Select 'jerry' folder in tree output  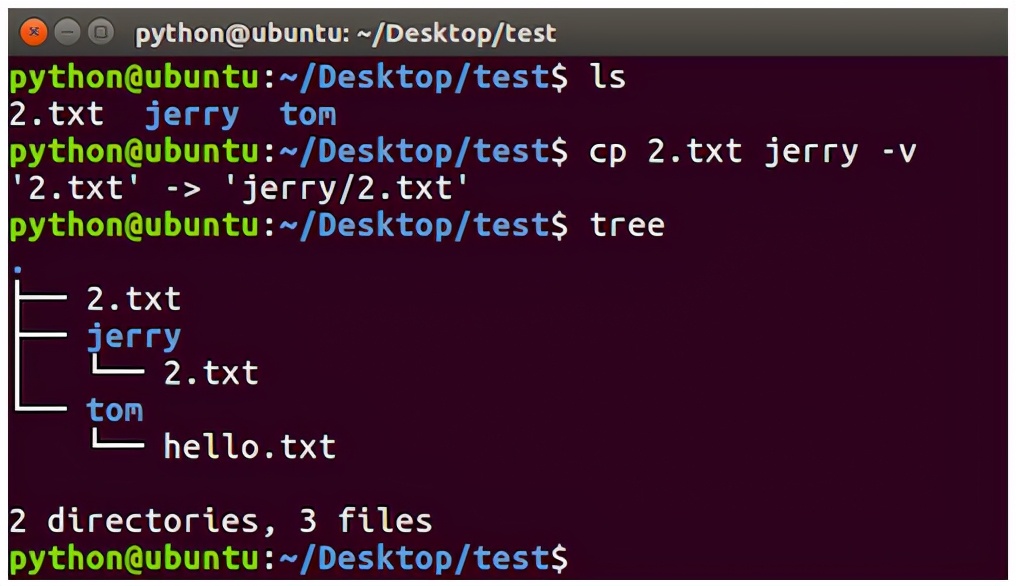pos(133,337)
